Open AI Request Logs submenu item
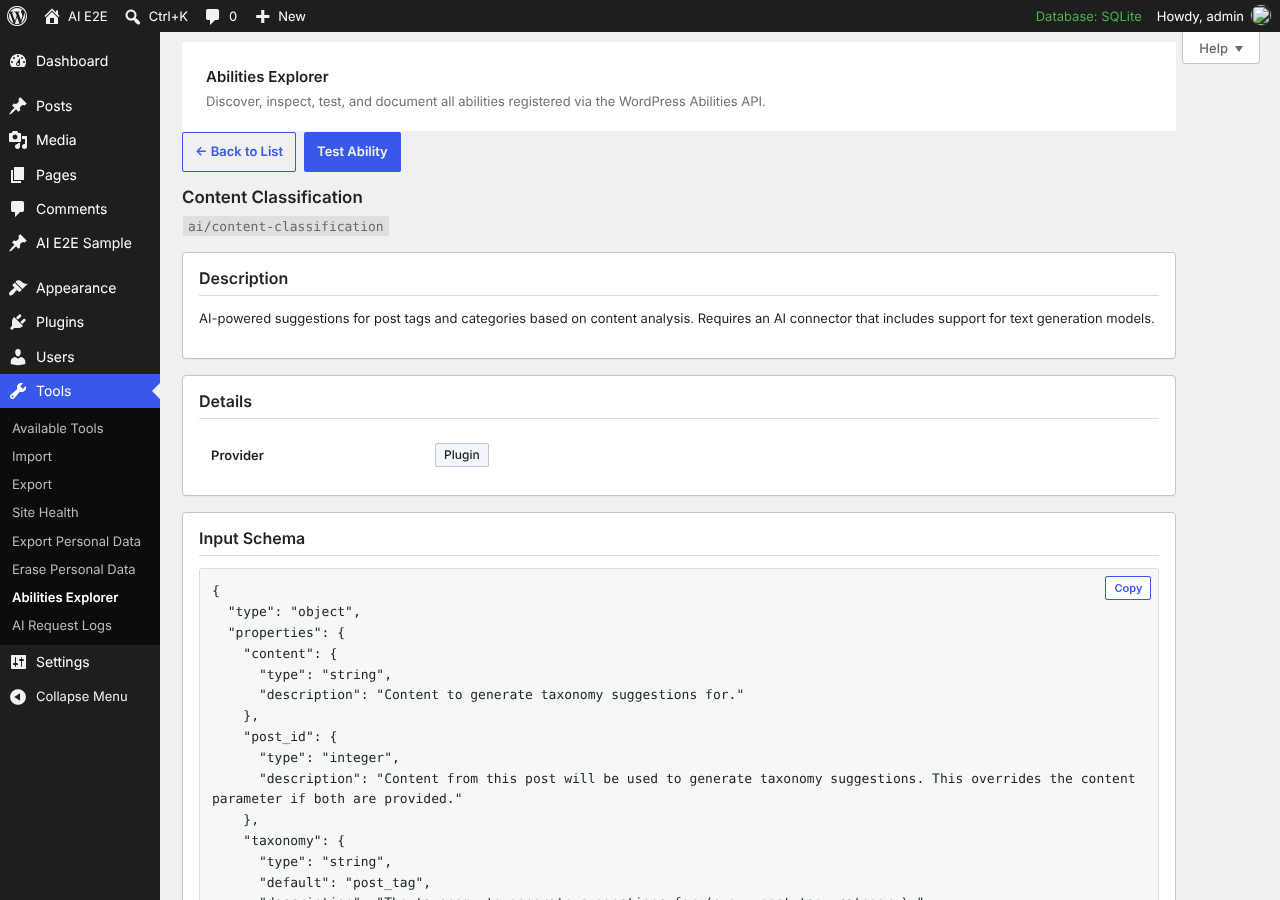 tap(62, 625)
